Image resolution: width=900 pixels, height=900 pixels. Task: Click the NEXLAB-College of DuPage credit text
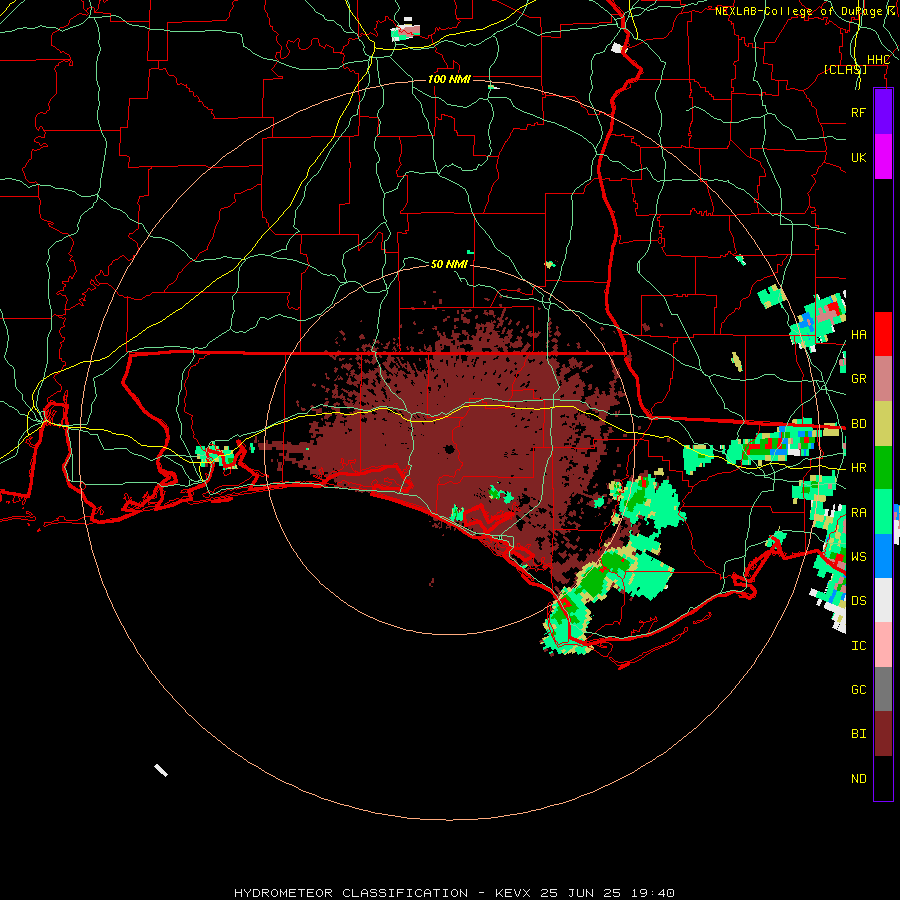click(x=798, y=11)
